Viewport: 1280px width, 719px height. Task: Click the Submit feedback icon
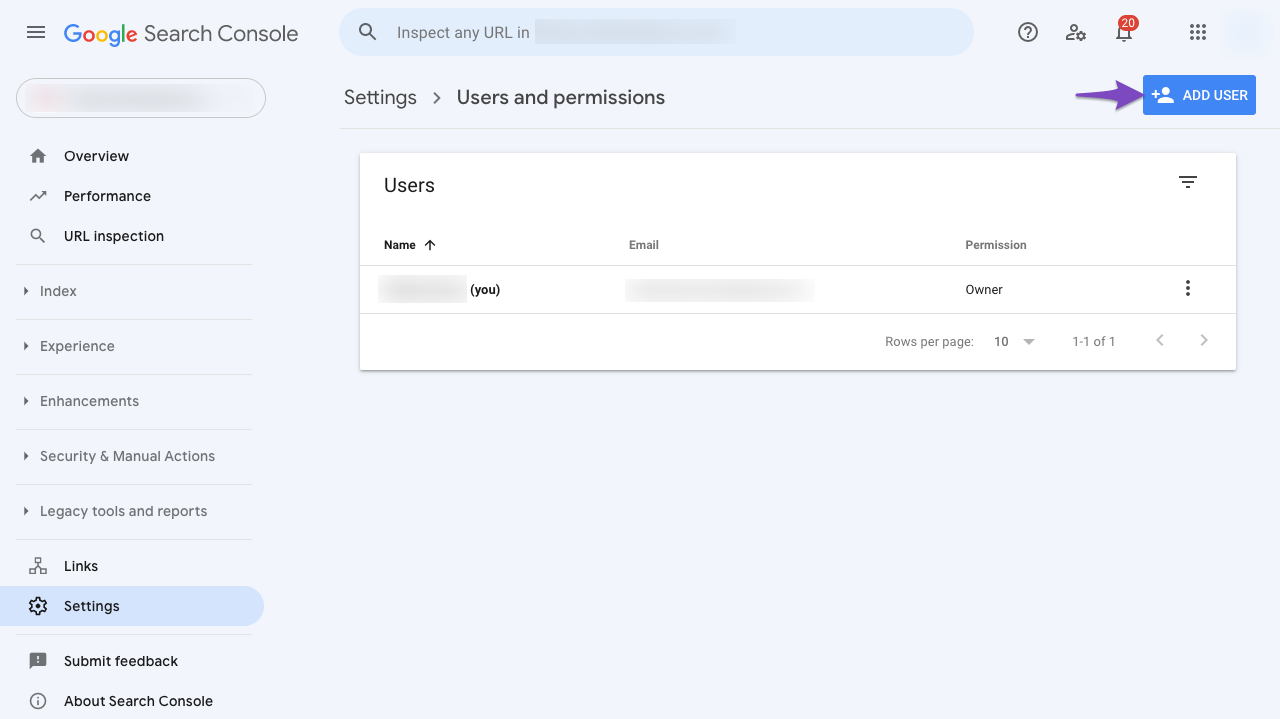tap(38, 660)
